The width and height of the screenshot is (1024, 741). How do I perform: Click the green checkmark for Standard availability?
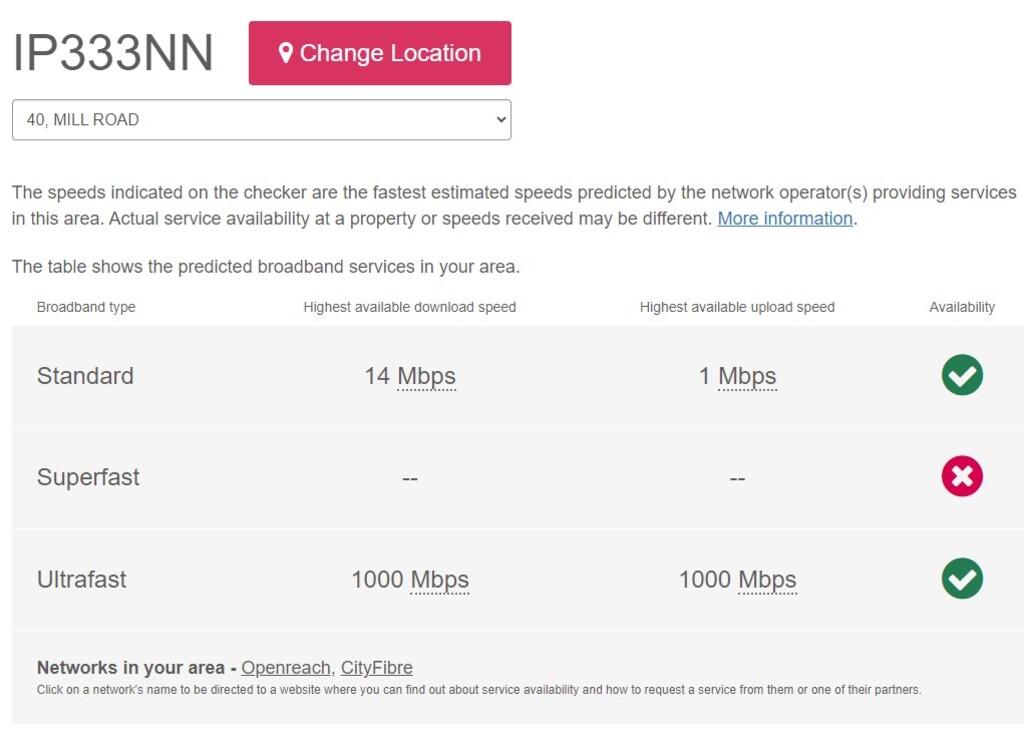(x=961, y=375)
